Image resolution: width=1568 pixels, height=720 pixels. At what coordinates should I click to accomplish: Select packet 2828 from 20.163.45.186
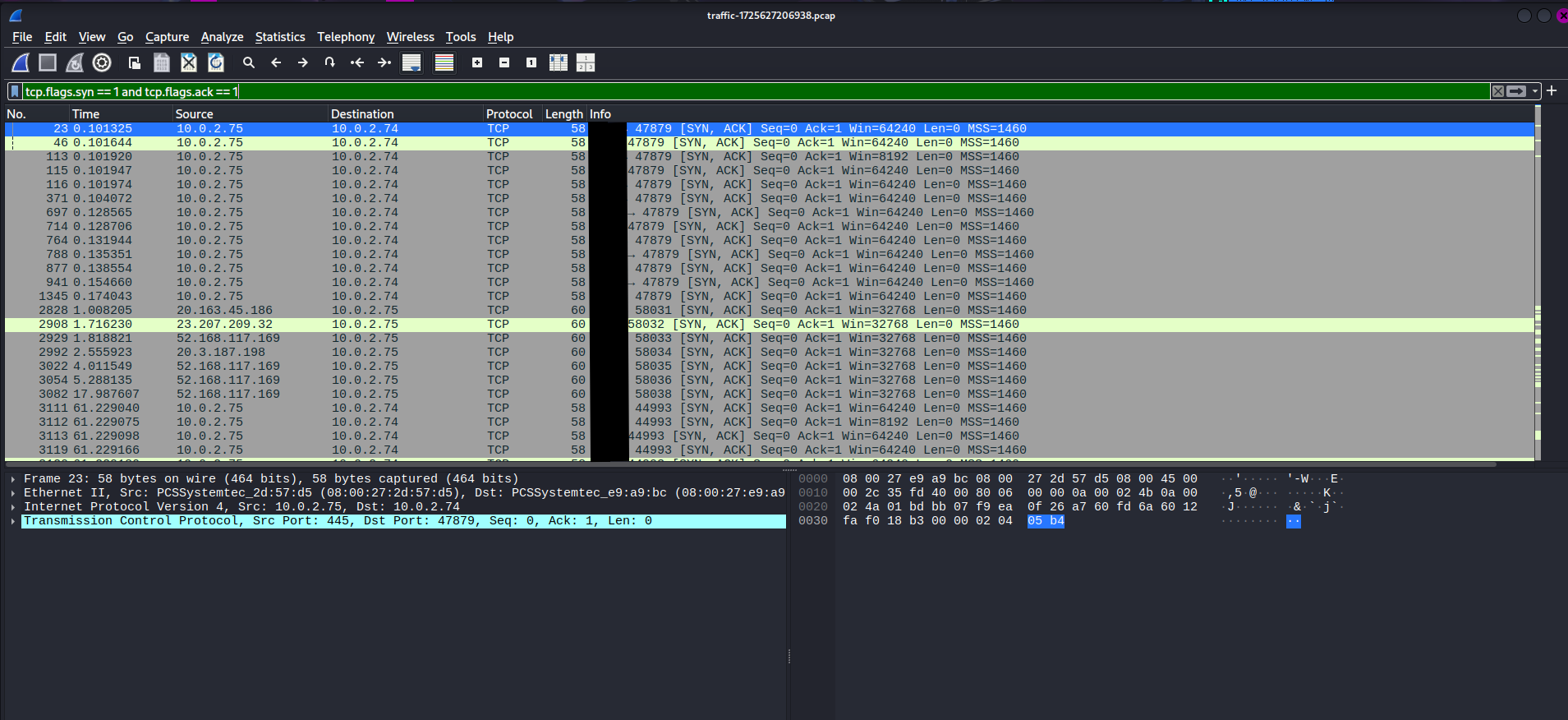[770, 310]
